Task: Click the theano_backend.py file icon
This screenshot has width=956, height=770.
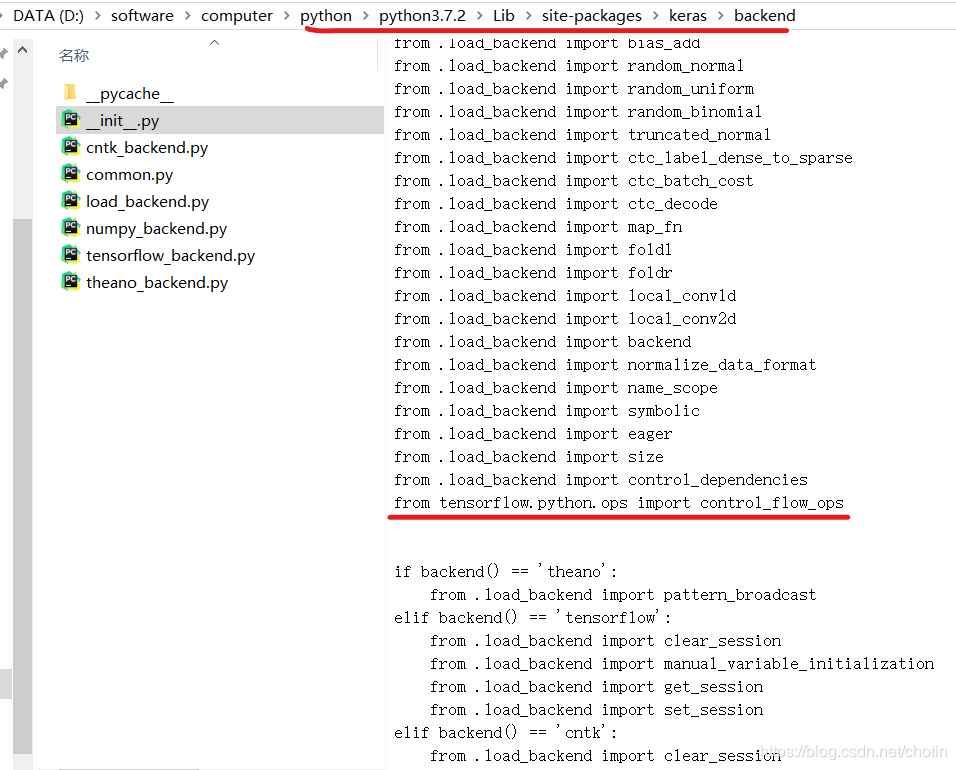Action: [71, 282]
